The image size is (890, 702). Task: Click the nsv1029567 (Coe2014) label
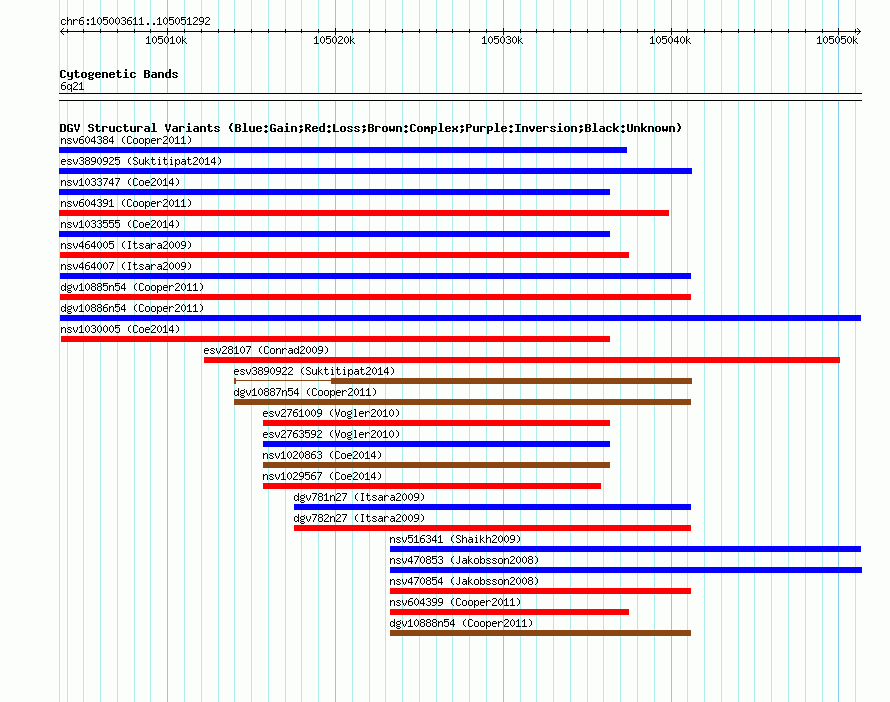[x=322, y=476]
